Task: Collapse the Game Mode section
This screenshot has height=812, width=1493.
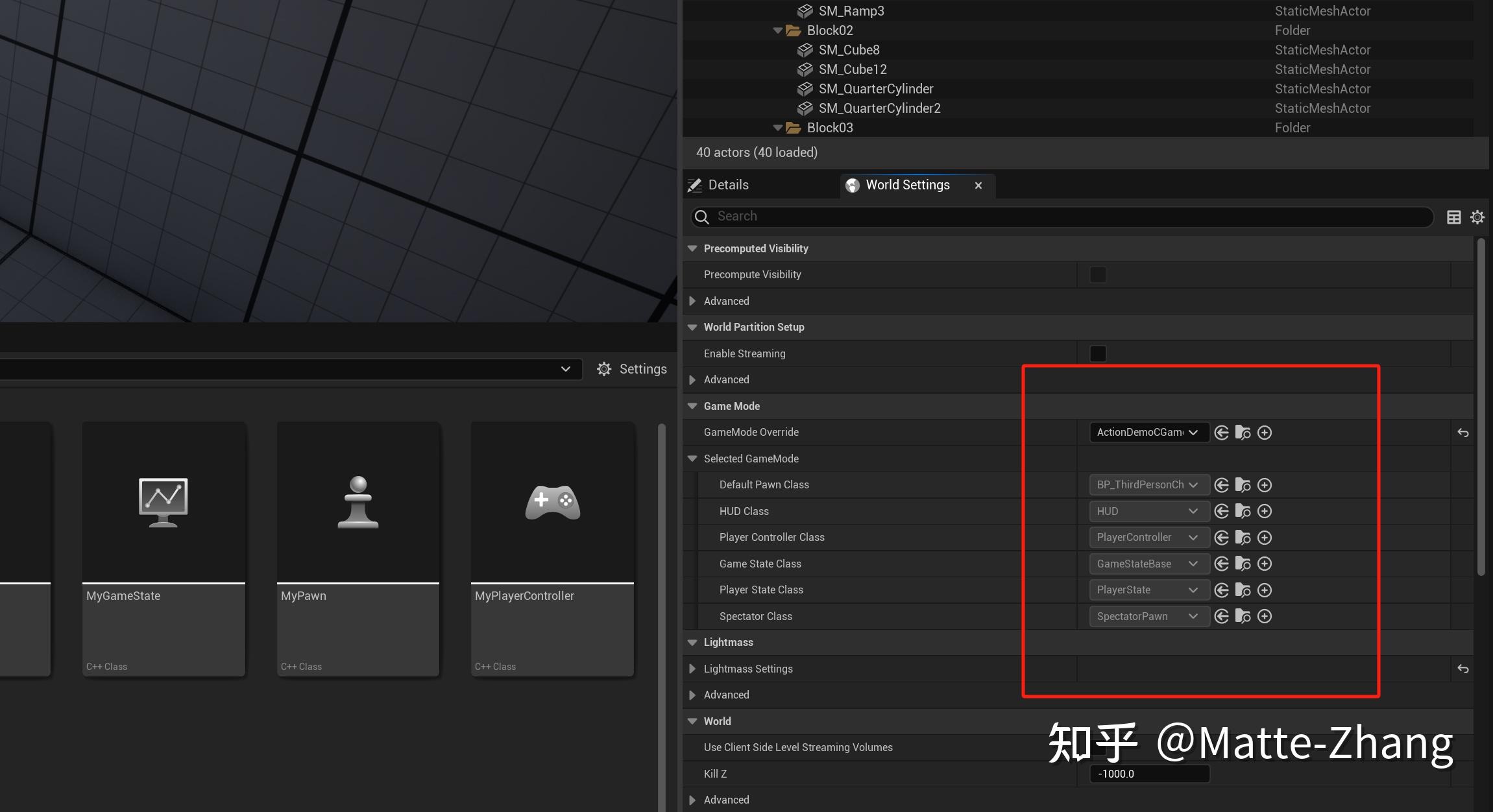Action: [x=692, y=405]
